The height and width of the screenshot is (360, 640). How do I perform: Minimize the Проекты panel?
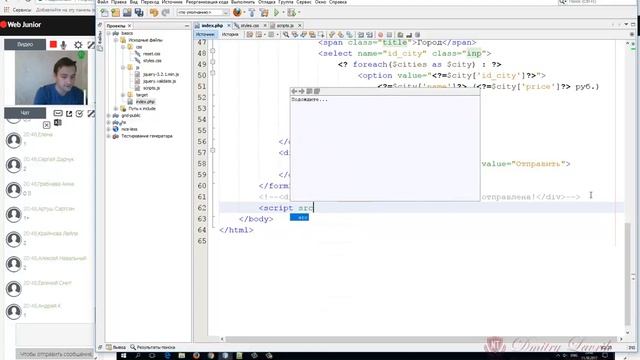(x=187, y=26)
